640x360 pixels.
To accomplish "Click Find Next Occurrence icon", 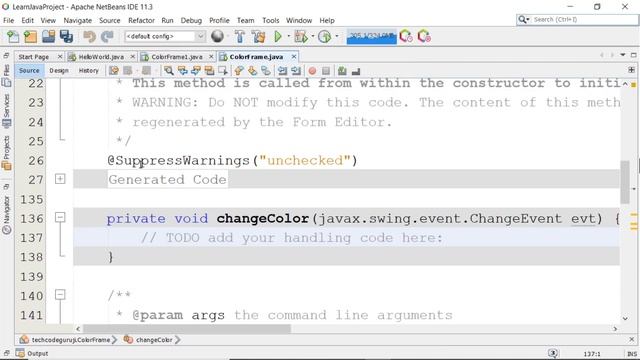I will (196, 71).
